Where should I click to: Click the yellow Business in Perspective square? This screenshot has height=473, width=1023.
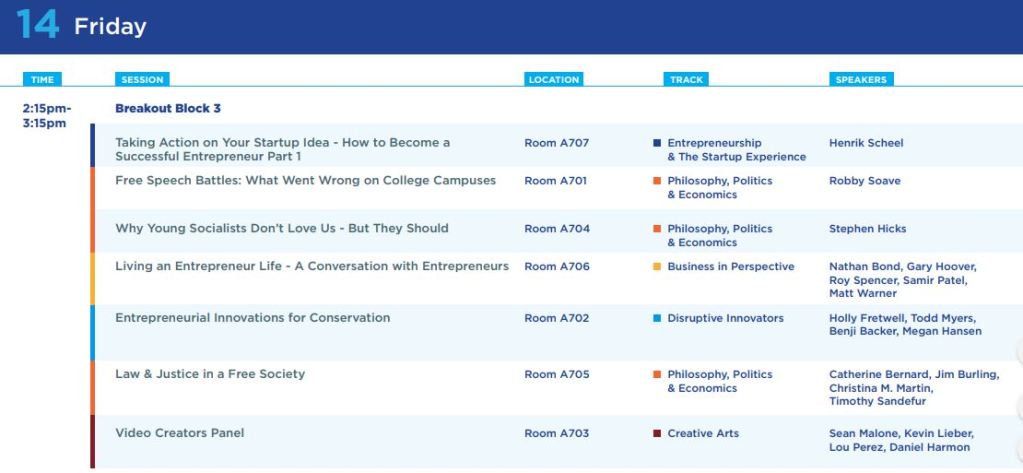coord(657,266)
